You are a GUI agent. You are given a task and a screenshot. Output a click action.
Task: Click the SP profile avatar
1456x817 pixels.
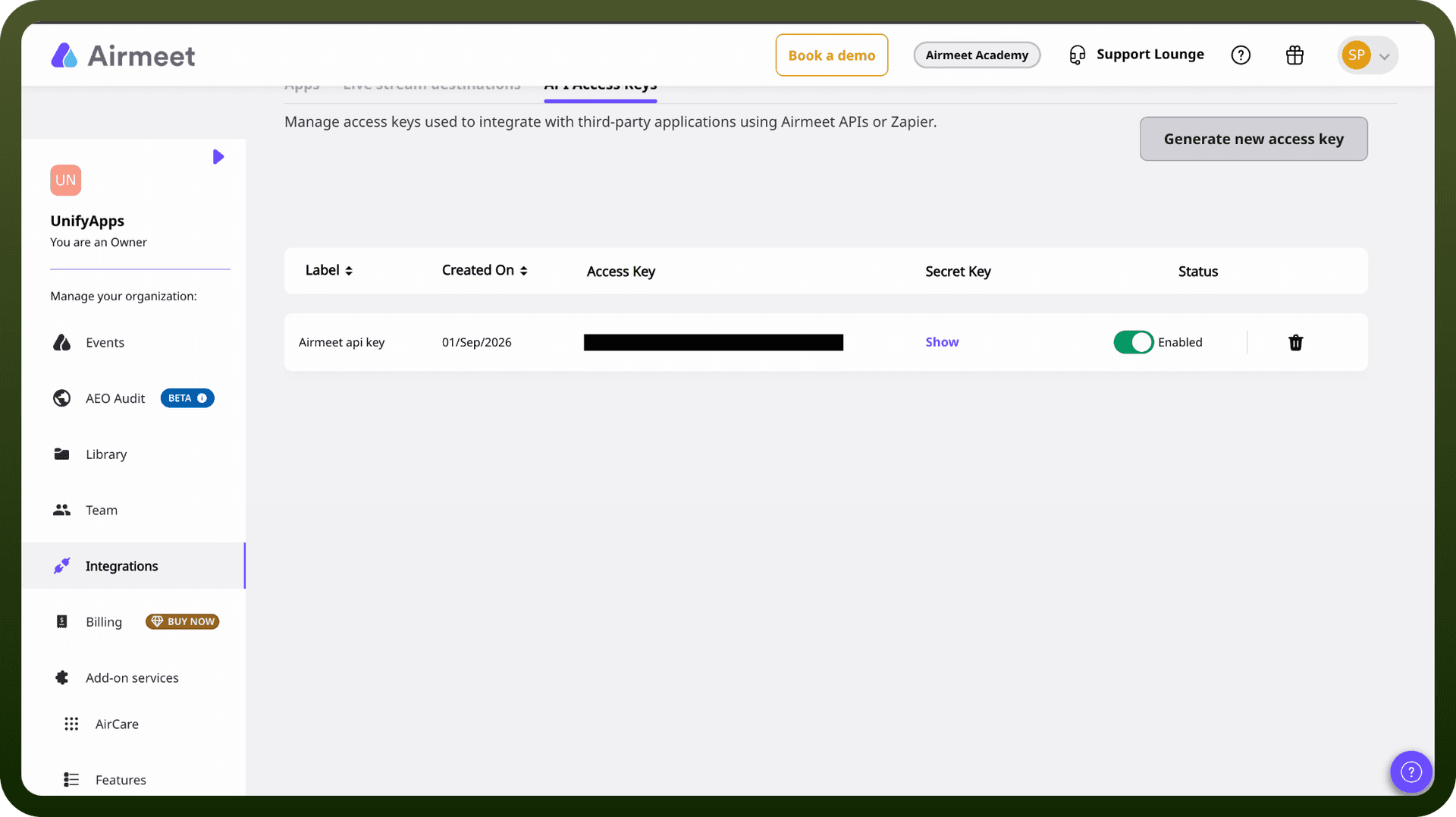tap(1356, 55)
